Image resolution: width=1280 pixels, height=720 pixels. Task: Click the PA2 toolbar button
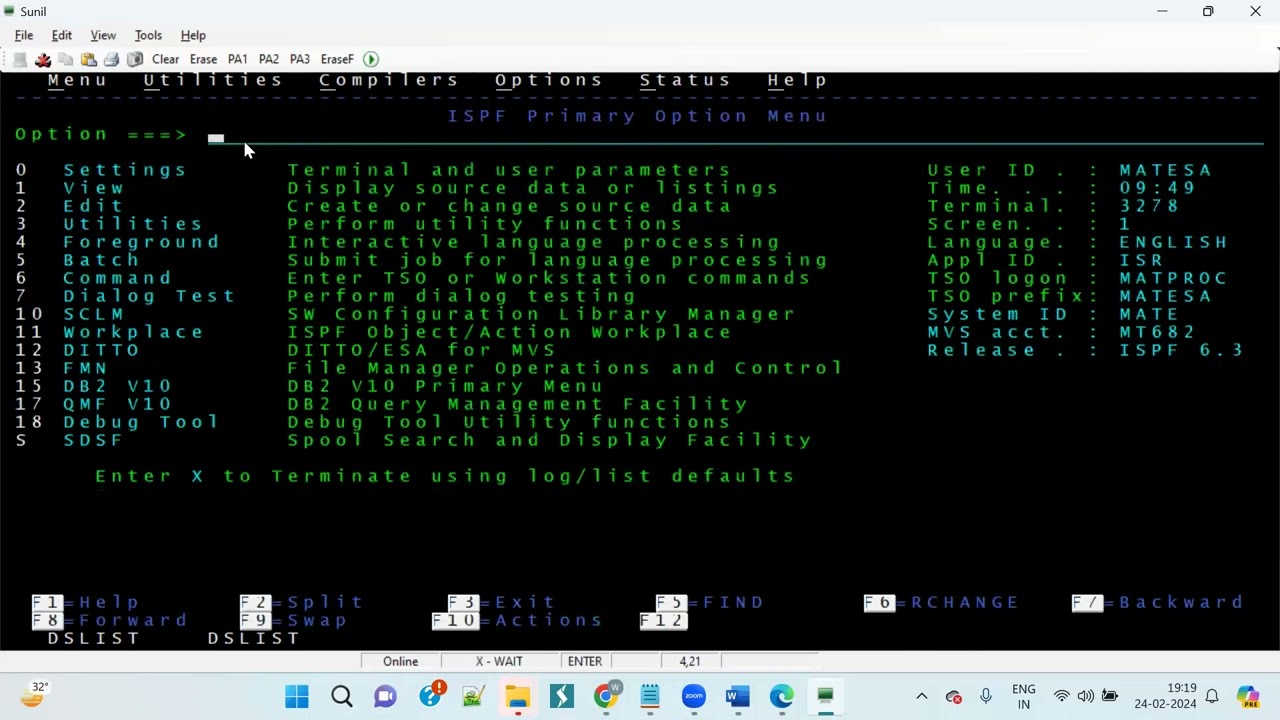[x=269, y=59]
